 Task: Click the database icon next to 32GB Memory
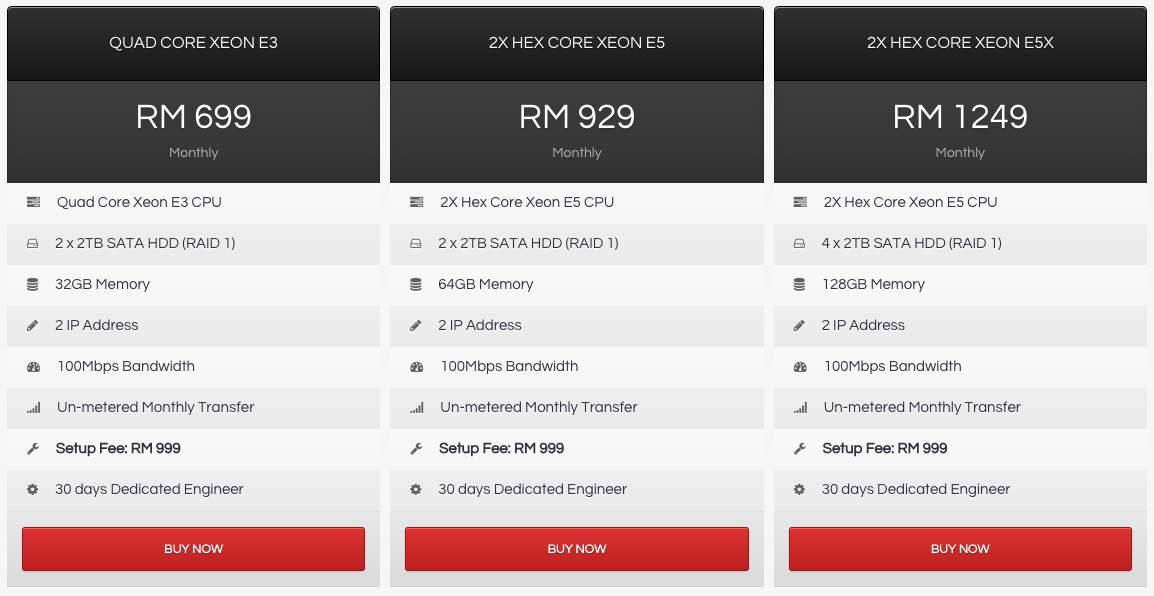click(x=32, y=284)
